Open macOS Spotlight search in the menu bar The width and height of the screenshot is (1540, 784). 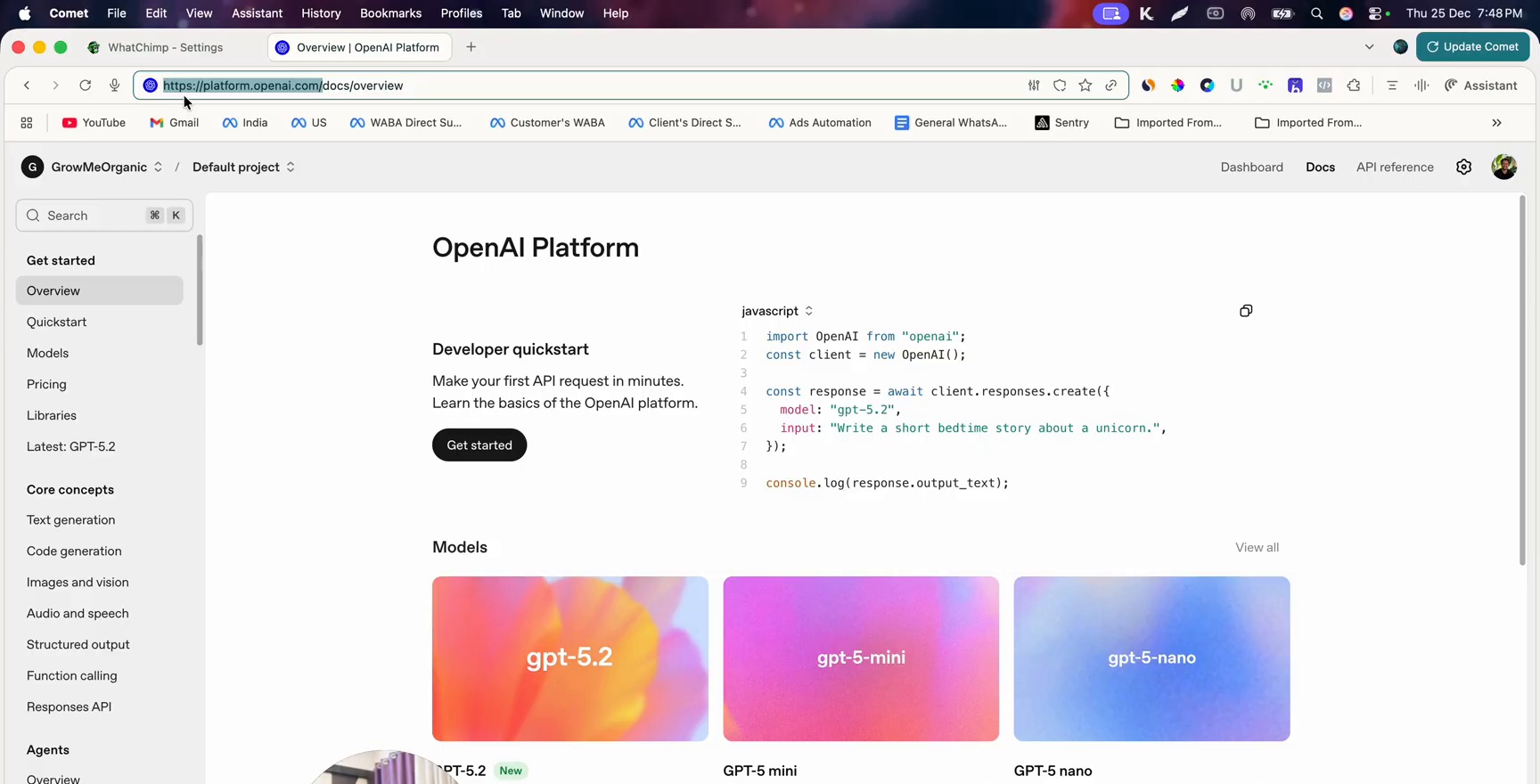tap(1316, 13)
